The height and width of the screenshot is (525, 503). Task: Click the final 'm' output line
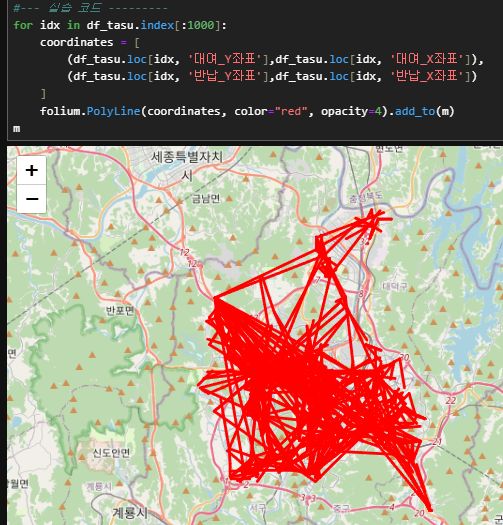click(x=16, y=129)
